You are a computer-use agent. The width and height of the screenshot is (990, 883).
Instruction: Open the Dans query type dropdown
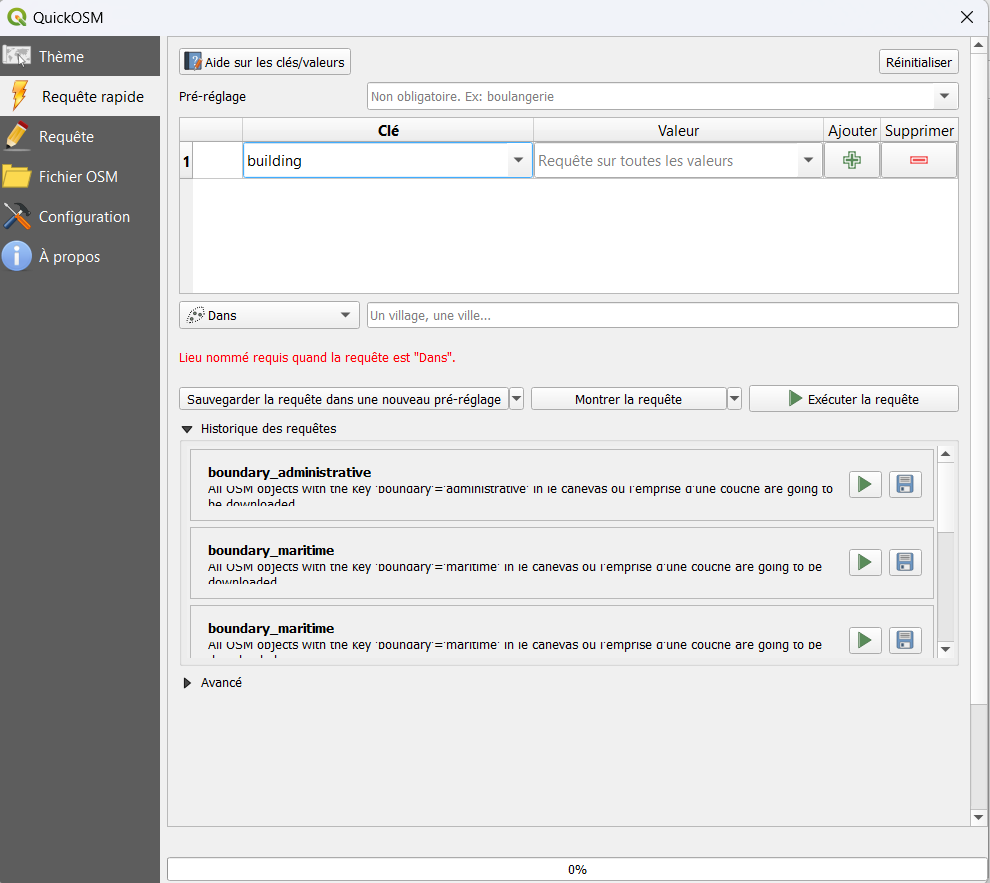[269, 315]
